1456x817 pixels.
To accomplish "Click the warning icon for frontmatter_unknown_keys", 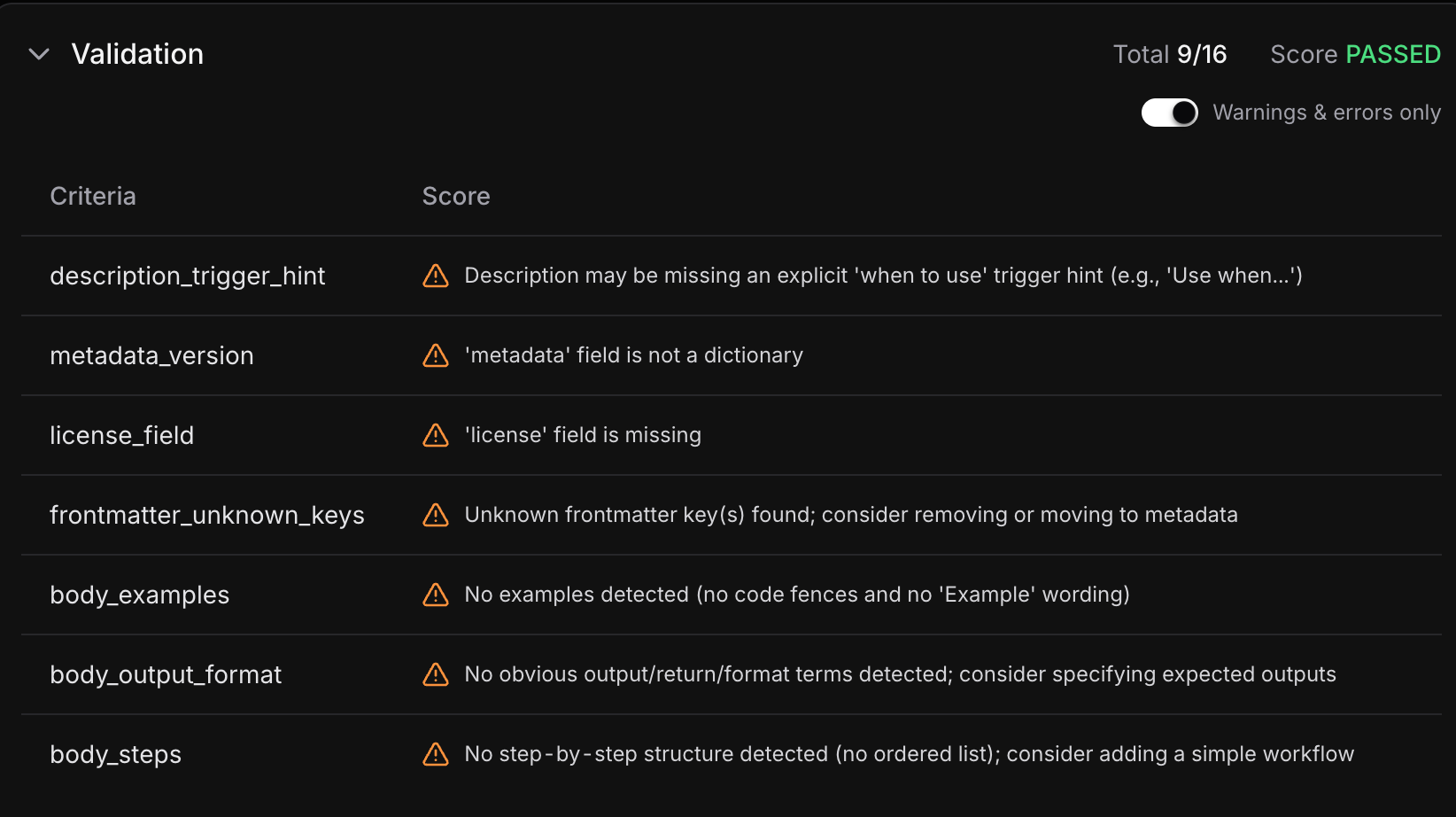I will (x=435, y=515).
